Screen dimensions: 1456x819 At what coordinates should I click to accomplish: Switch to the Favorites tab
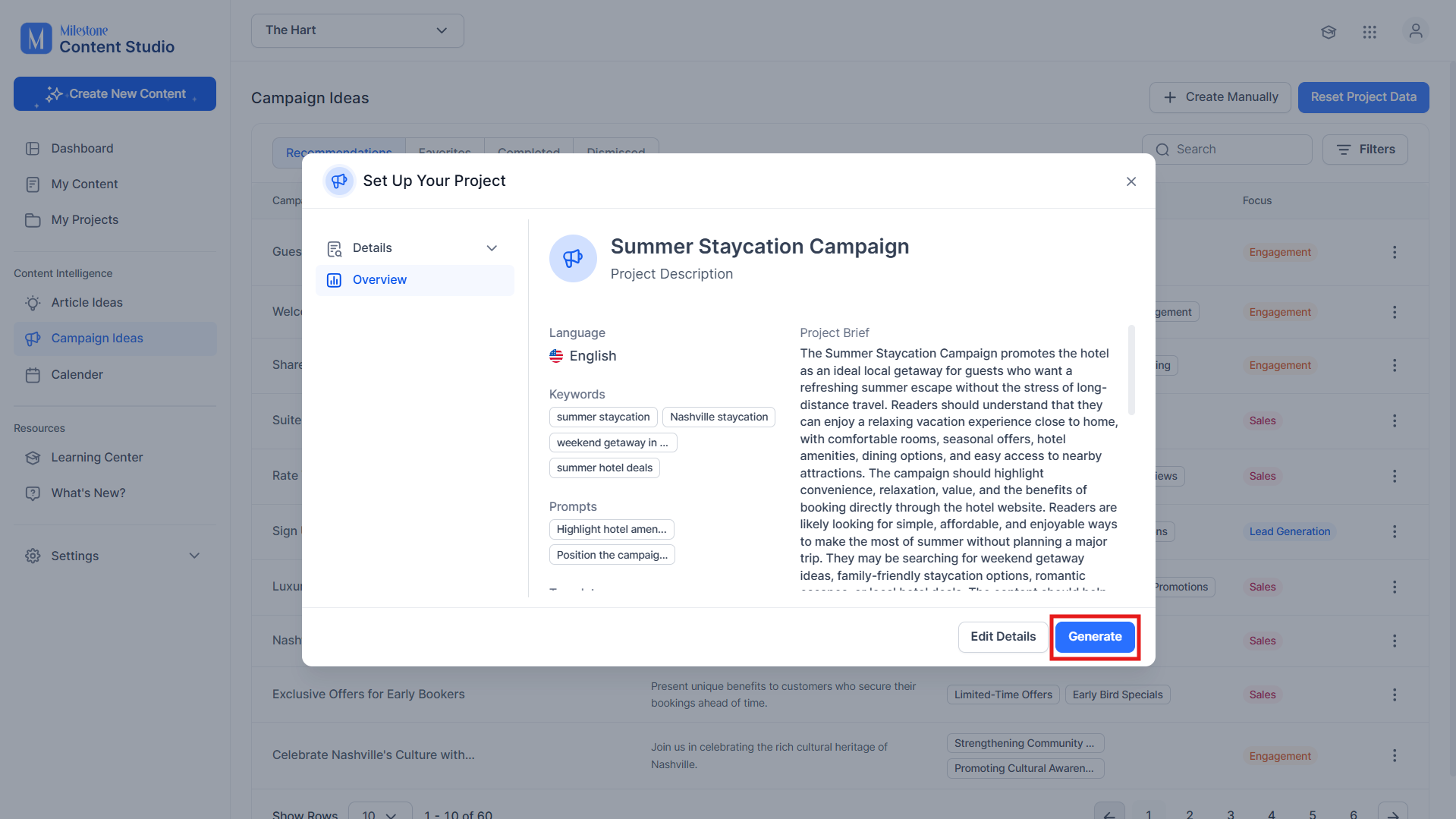tap(445, 153)
